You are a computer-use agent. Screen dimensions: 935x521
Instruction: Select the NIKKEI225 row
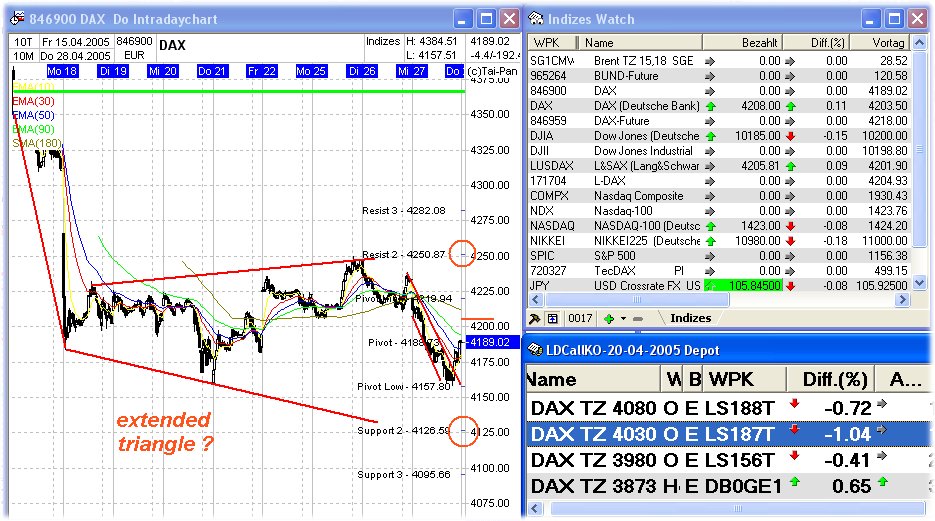pyautogui.click(x=719, y=241)
